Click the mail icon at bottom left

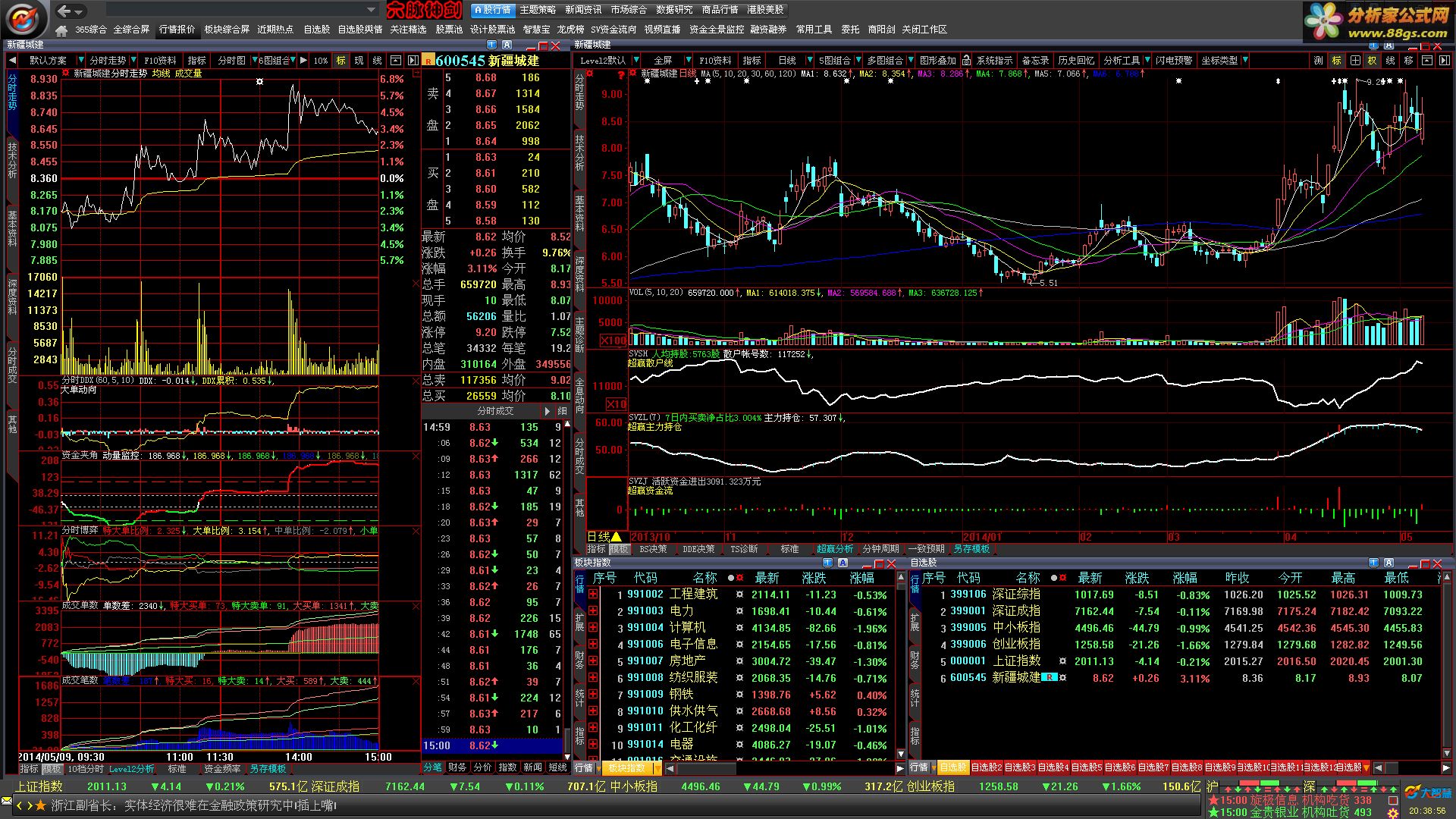pyautogui.click(x=7, y=802)
